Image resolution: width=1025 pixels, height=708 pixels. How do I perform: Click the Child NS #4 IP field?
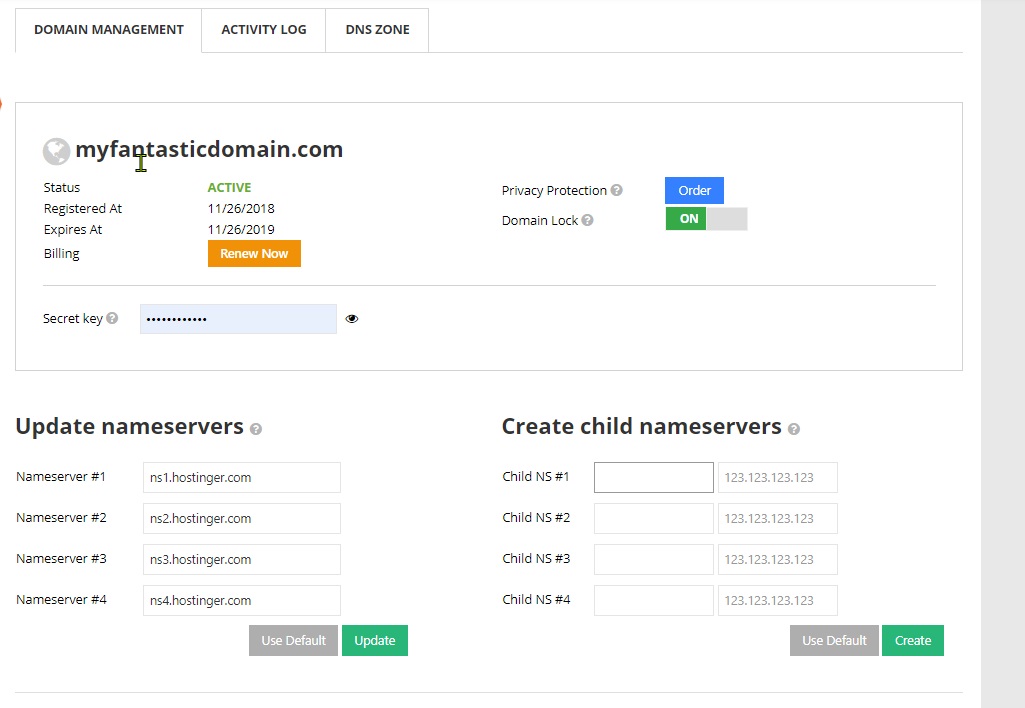click(x=778, y=600)
